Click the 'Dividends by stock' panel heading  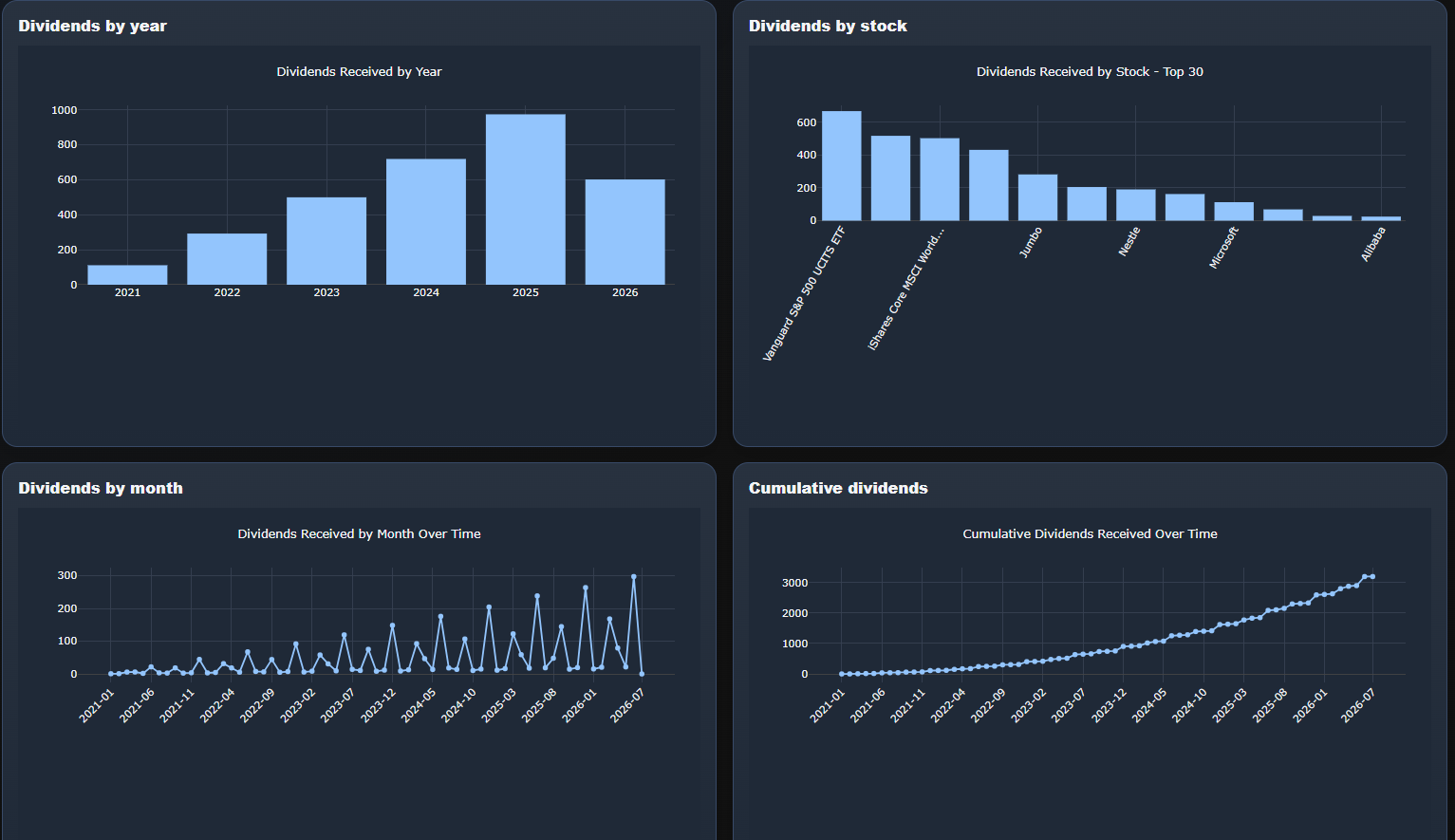pos(828,26)
